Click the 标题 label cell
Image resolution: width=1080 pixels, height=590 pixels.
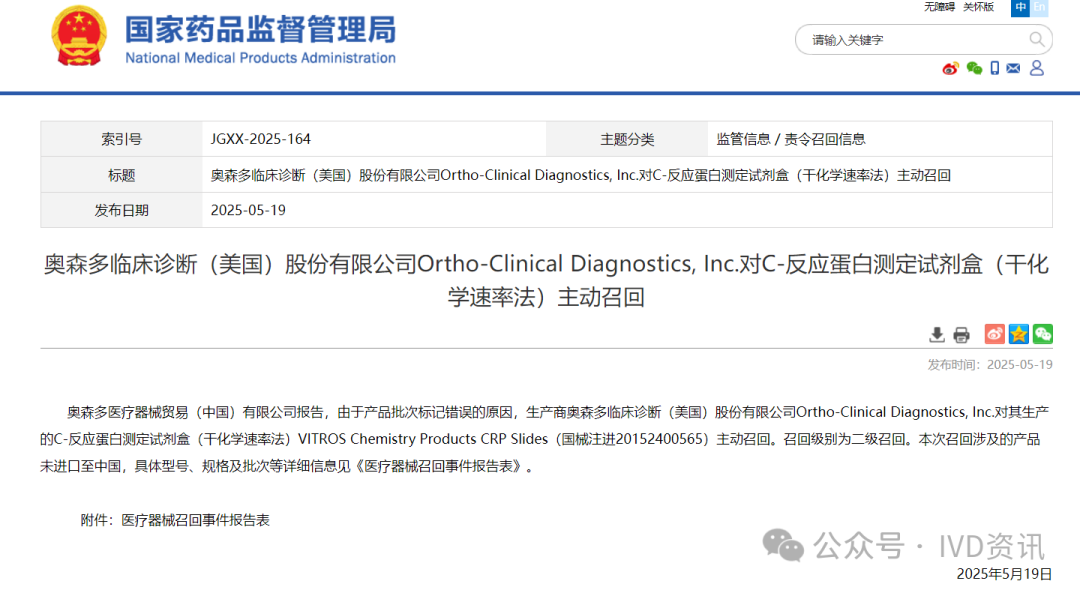pos(121,175)
